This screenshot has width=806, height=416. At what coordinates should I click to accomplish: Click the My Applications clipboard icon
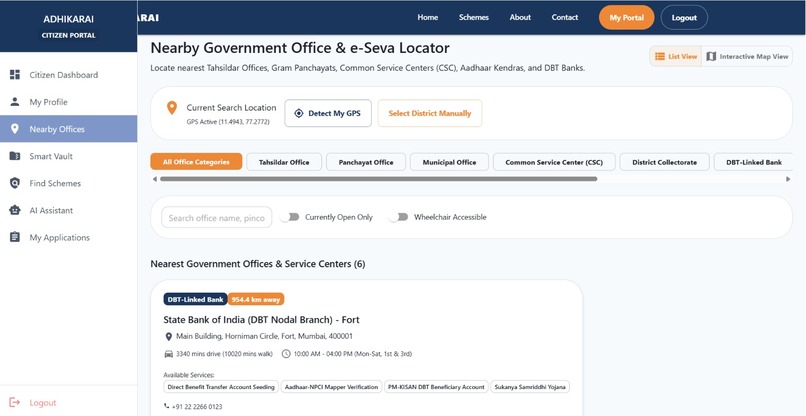(15, 237)
